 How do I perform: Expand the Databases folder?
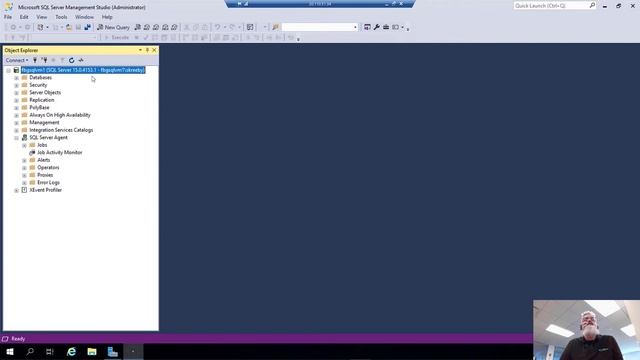point(16,78)
